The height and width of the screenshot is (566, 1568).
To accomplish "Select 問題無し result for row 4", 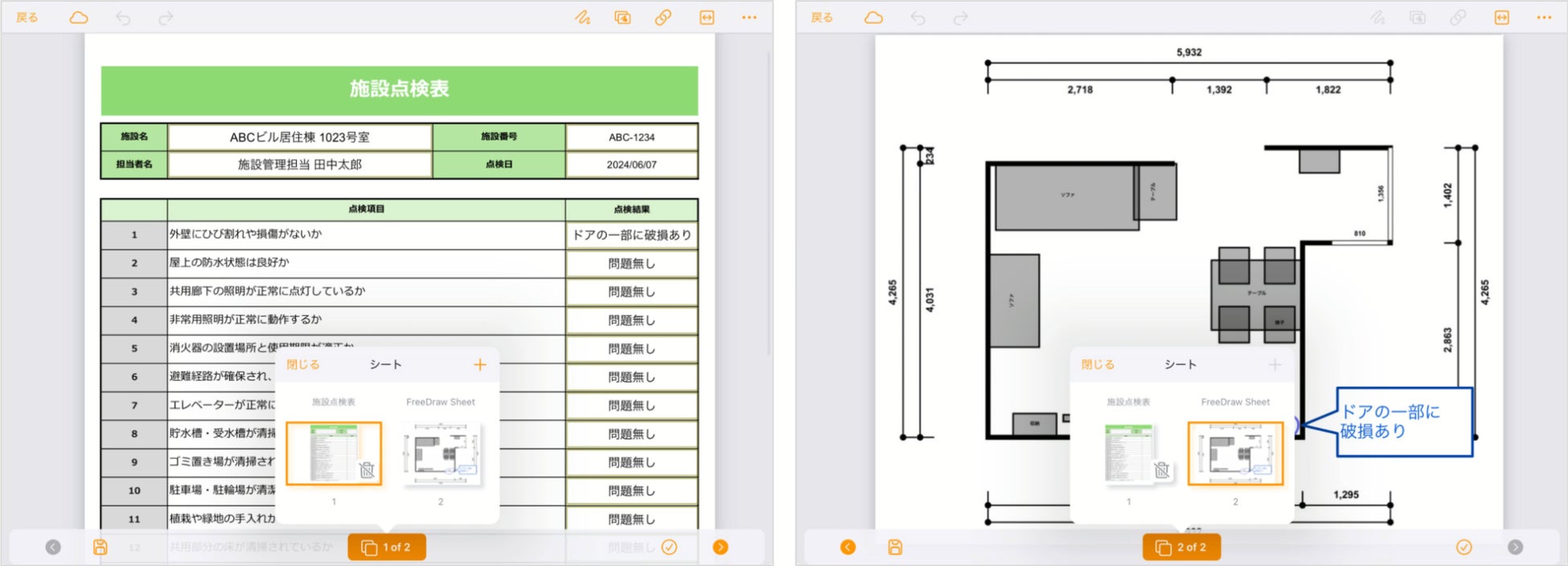I will click(x=631, y=320).
